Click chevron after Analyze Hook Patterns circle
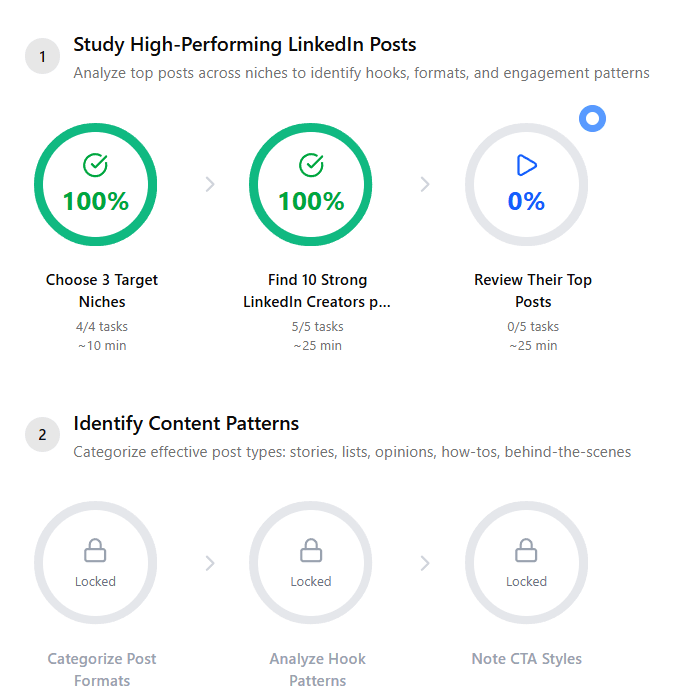 point(425,563)
